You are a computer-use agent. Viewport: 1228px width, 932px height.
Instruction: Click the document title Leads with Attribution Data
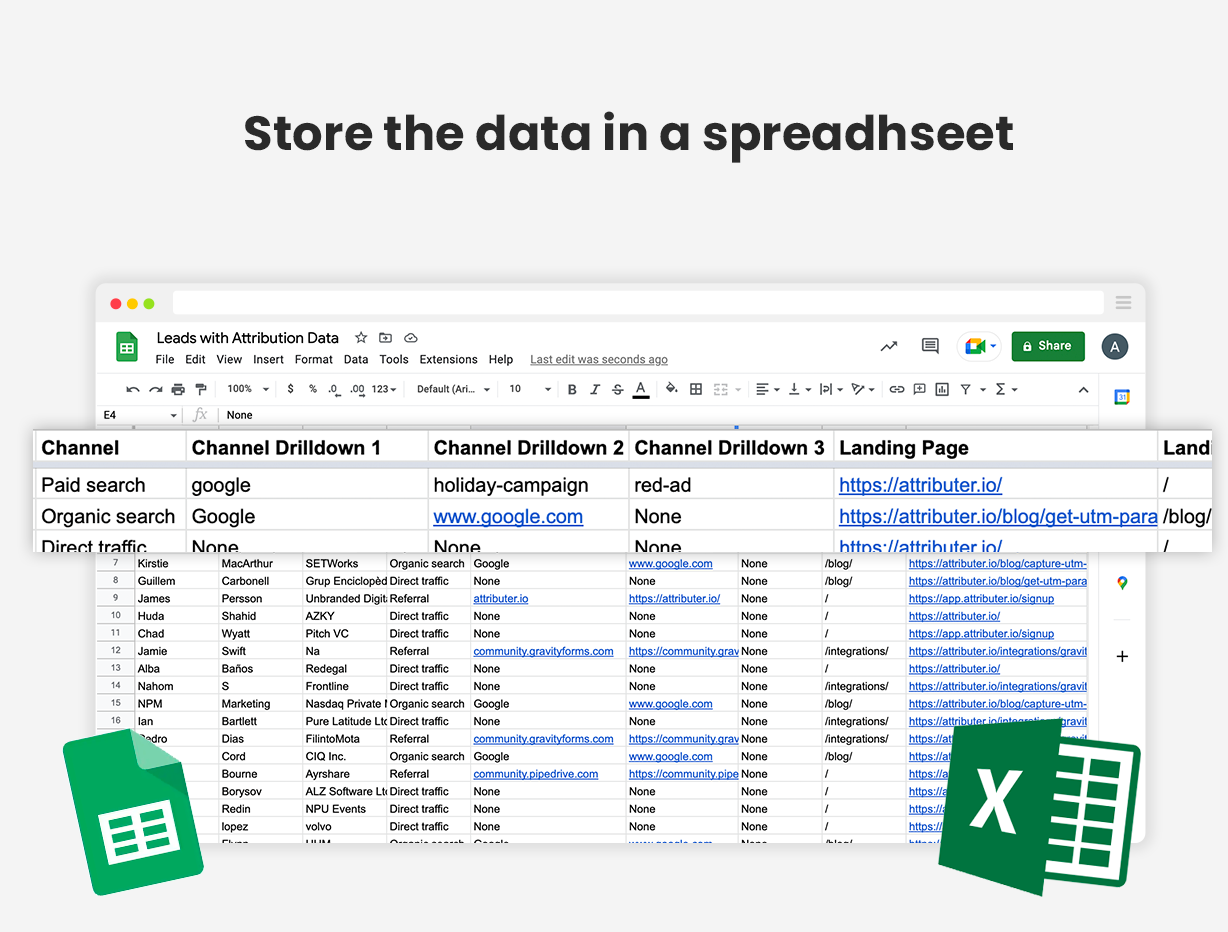click(247, 338)
